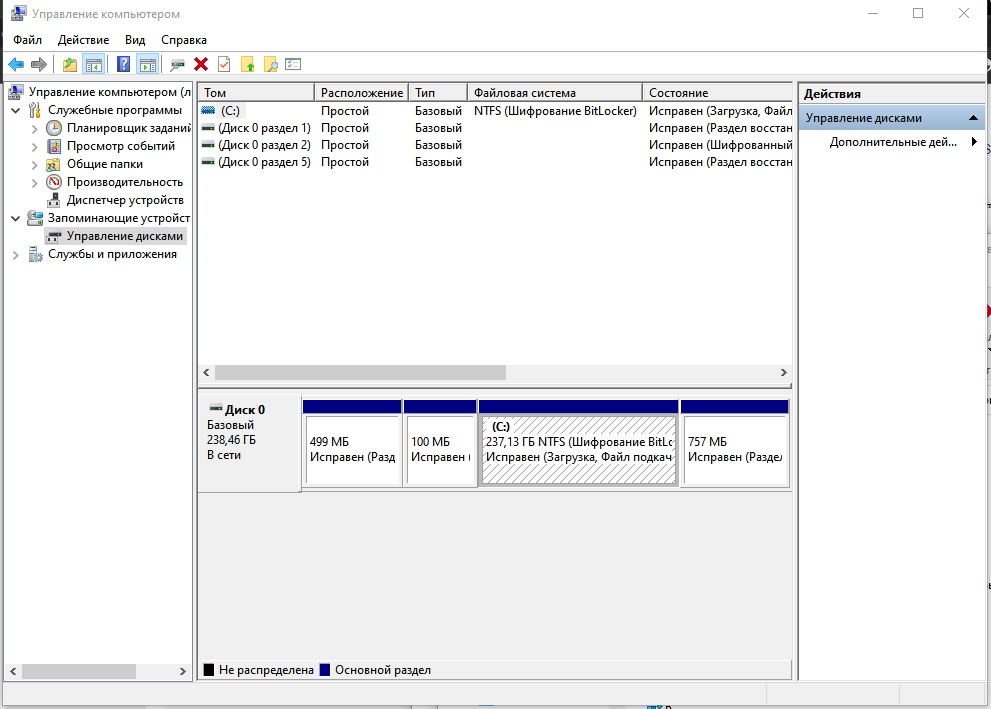Click the Properties checkmark page icon
The image size is (991, 709).
click(224, 64)
